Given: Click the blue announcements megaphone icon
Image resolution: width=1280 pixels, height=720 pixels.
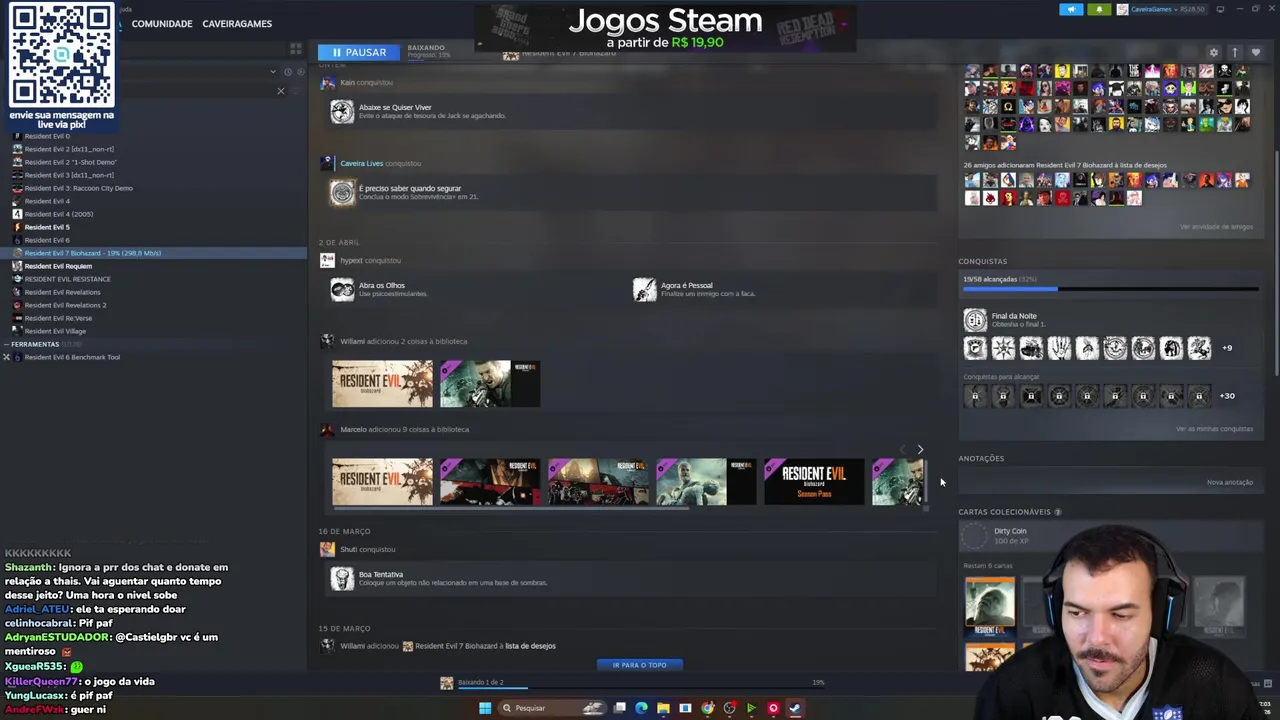Looking at the screenshot, I should click(x=1071, y=9).
